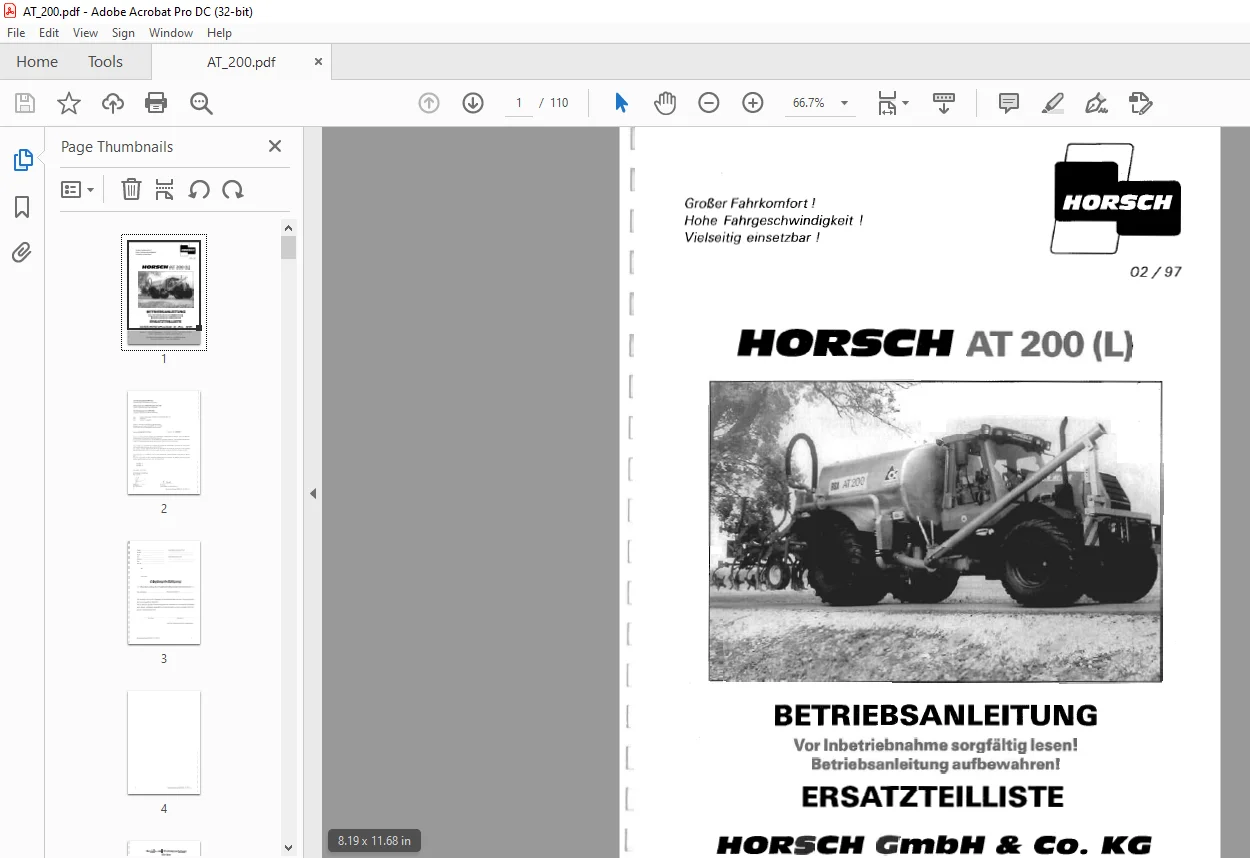Rotate page counterclockwise
Viewport: 1250px width, 858px height.
[199, 189]
